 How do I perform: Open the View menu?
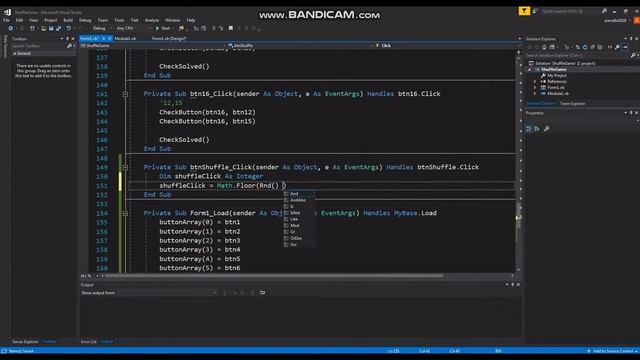pos(33,20)
